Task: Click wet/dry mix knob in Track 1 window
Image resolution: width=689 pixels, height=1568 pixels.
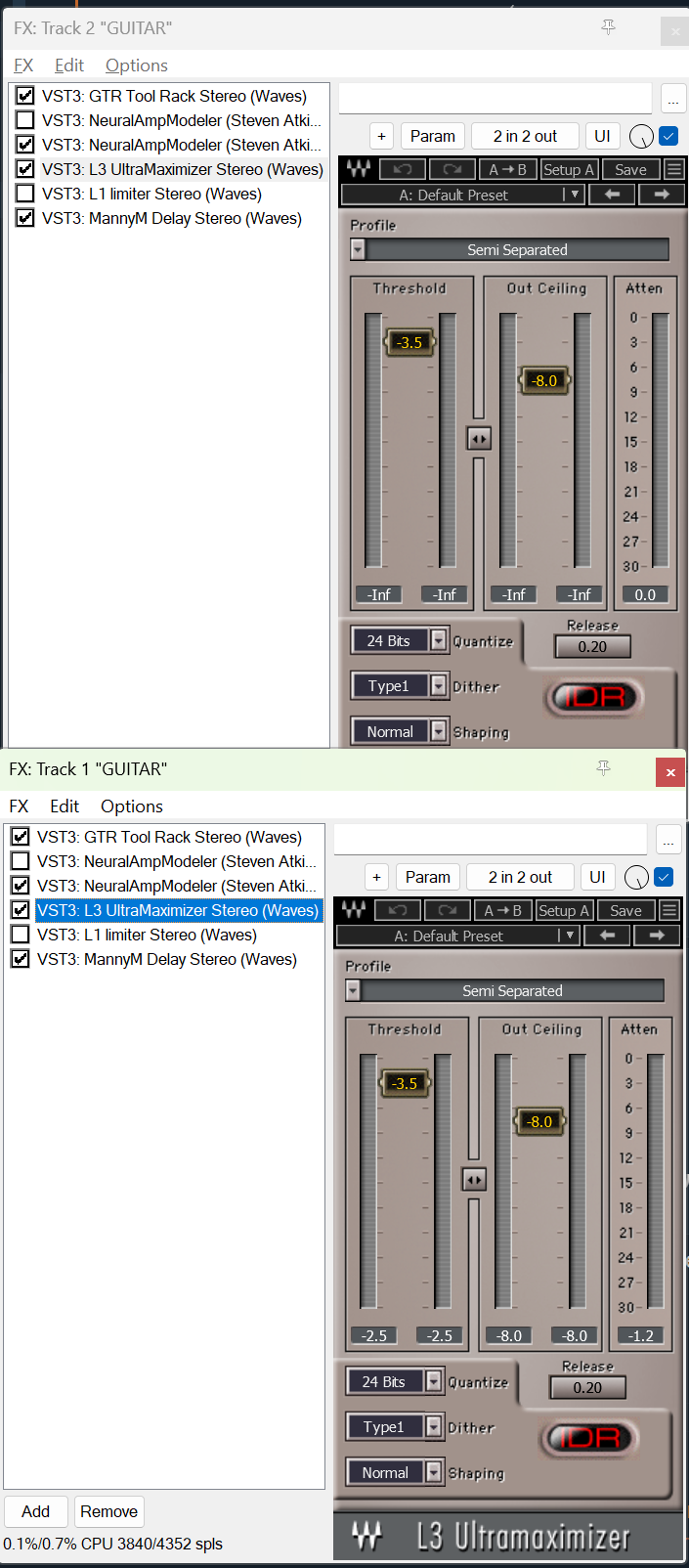Action: tap(636, 877)
